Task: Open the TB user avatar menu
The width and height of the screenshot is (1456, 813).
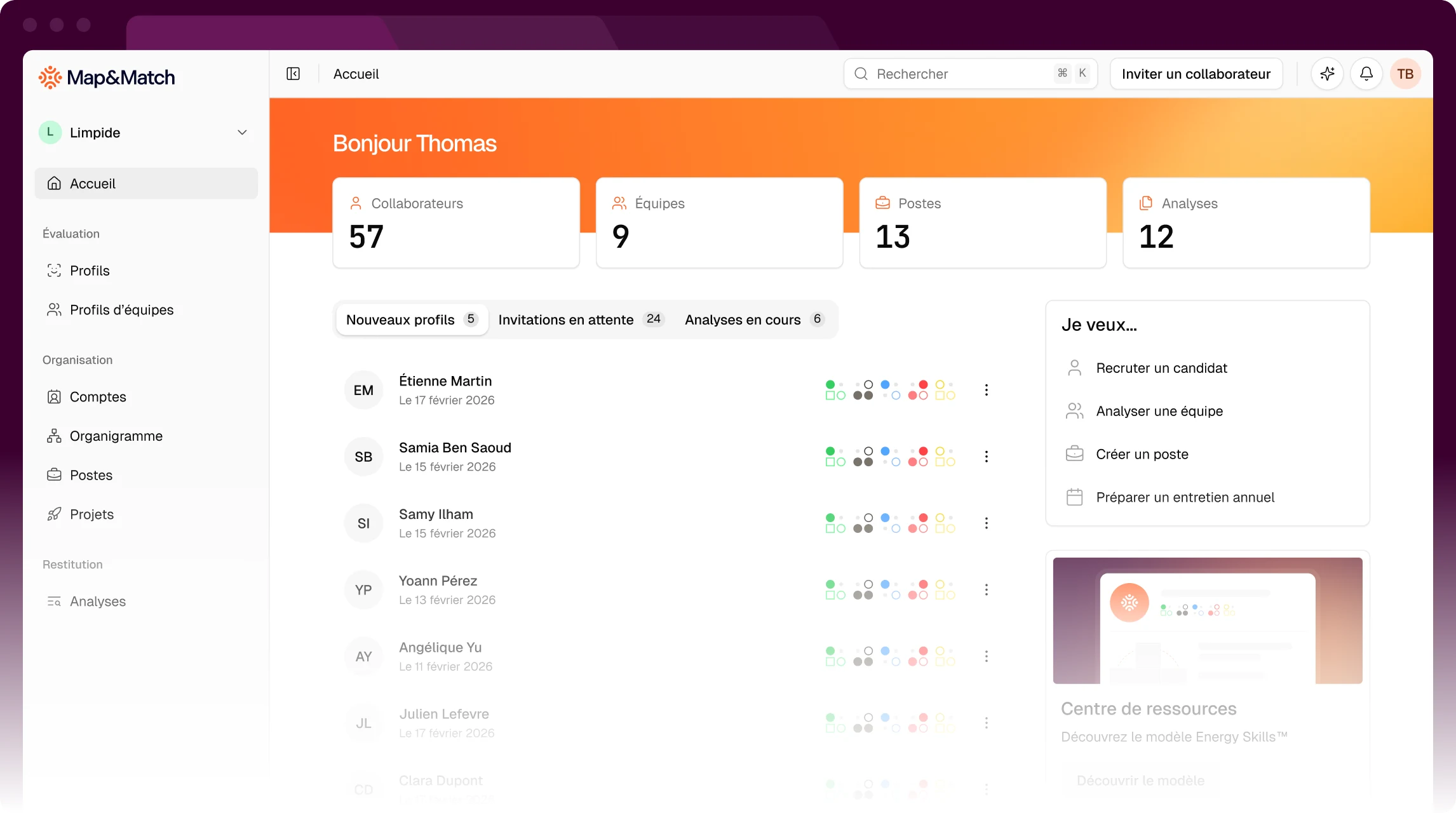Action: [x=1405, y=74]
